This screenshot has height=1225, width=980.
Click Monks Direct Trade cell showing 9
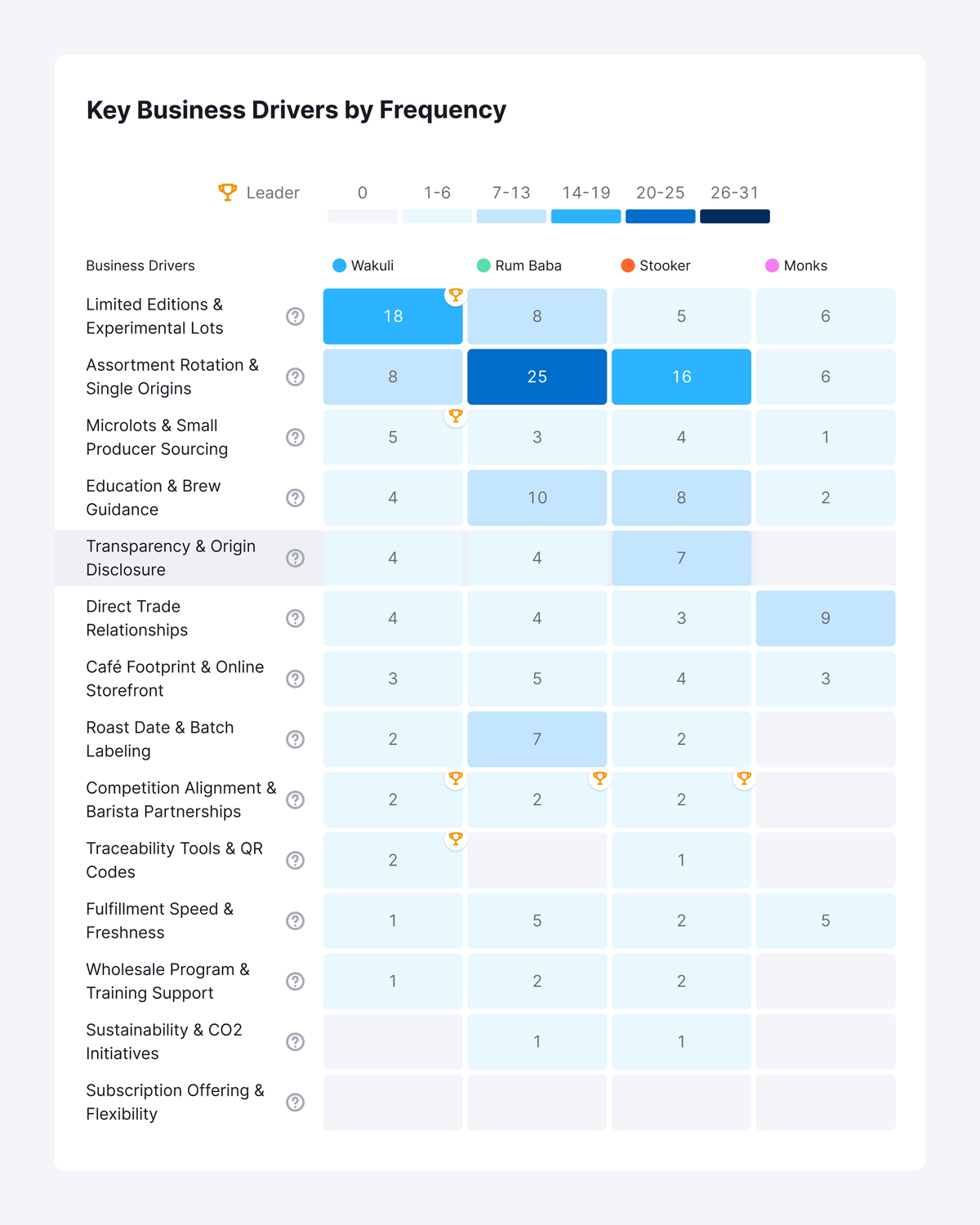[x=826, y=619]
